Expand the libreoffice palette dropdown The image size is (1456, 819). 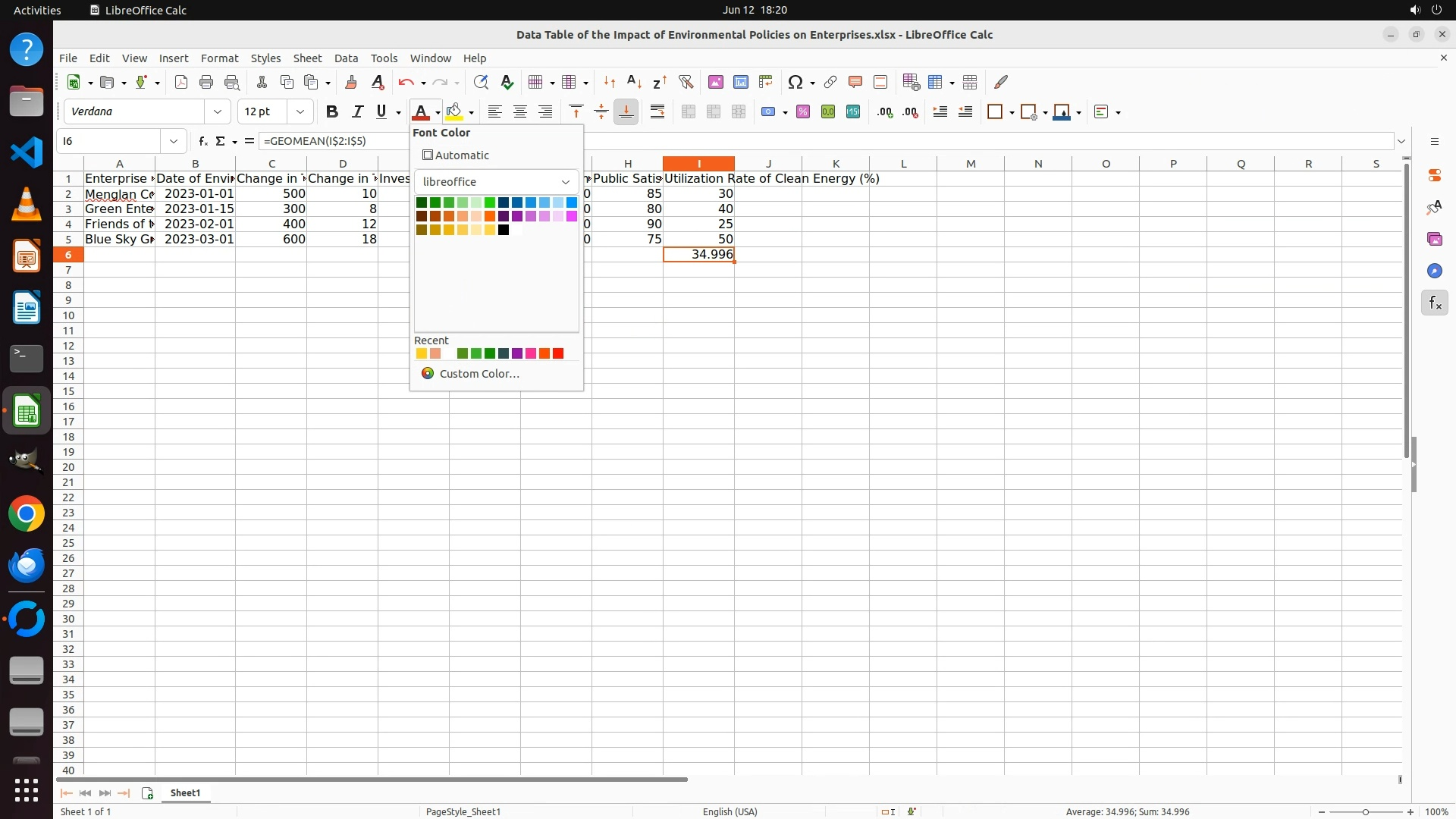[x=565, y=182]
